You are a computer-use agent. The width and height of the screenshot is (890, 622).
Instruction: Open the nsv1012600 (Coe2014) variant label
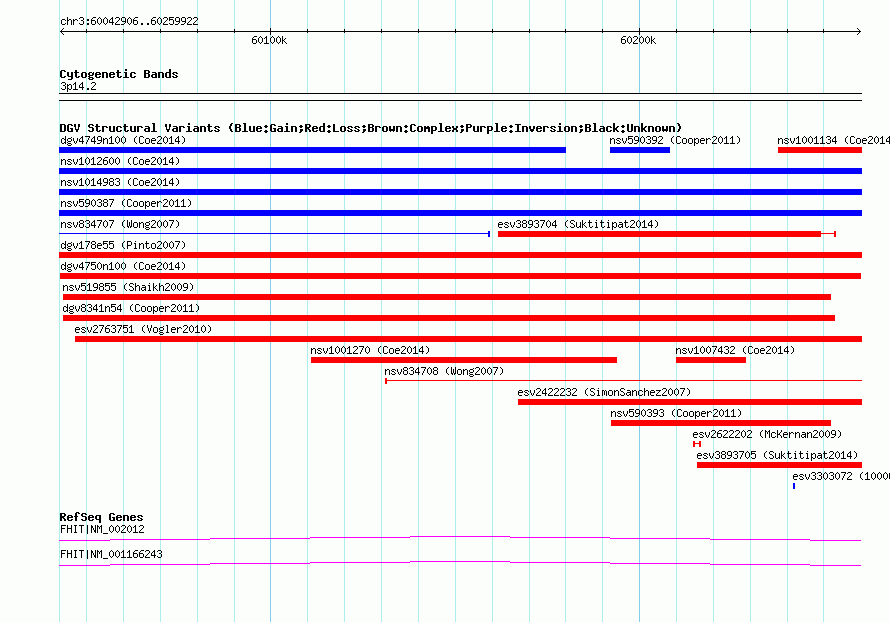(120, 161)
